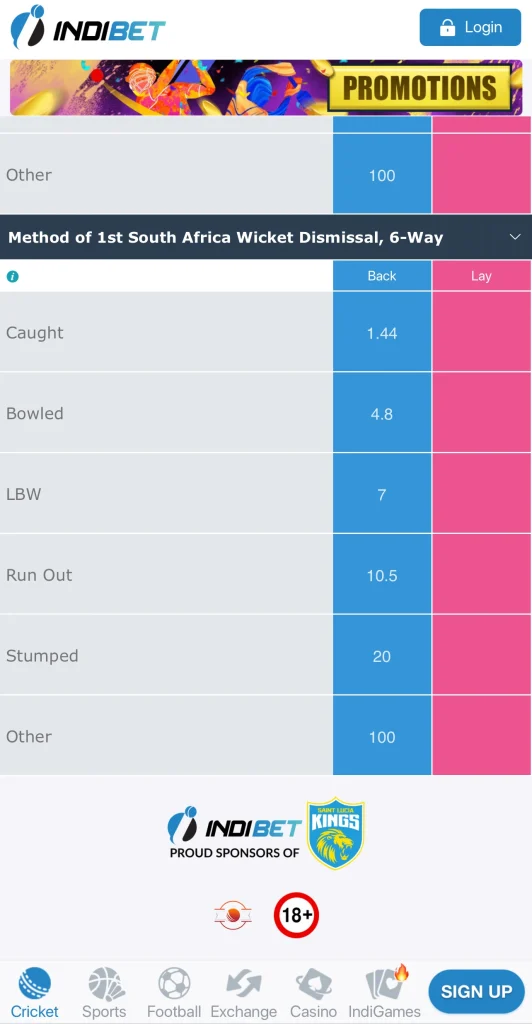532x1024 pixels.
Task: Go to the Football section
Action: click(174, 993)
